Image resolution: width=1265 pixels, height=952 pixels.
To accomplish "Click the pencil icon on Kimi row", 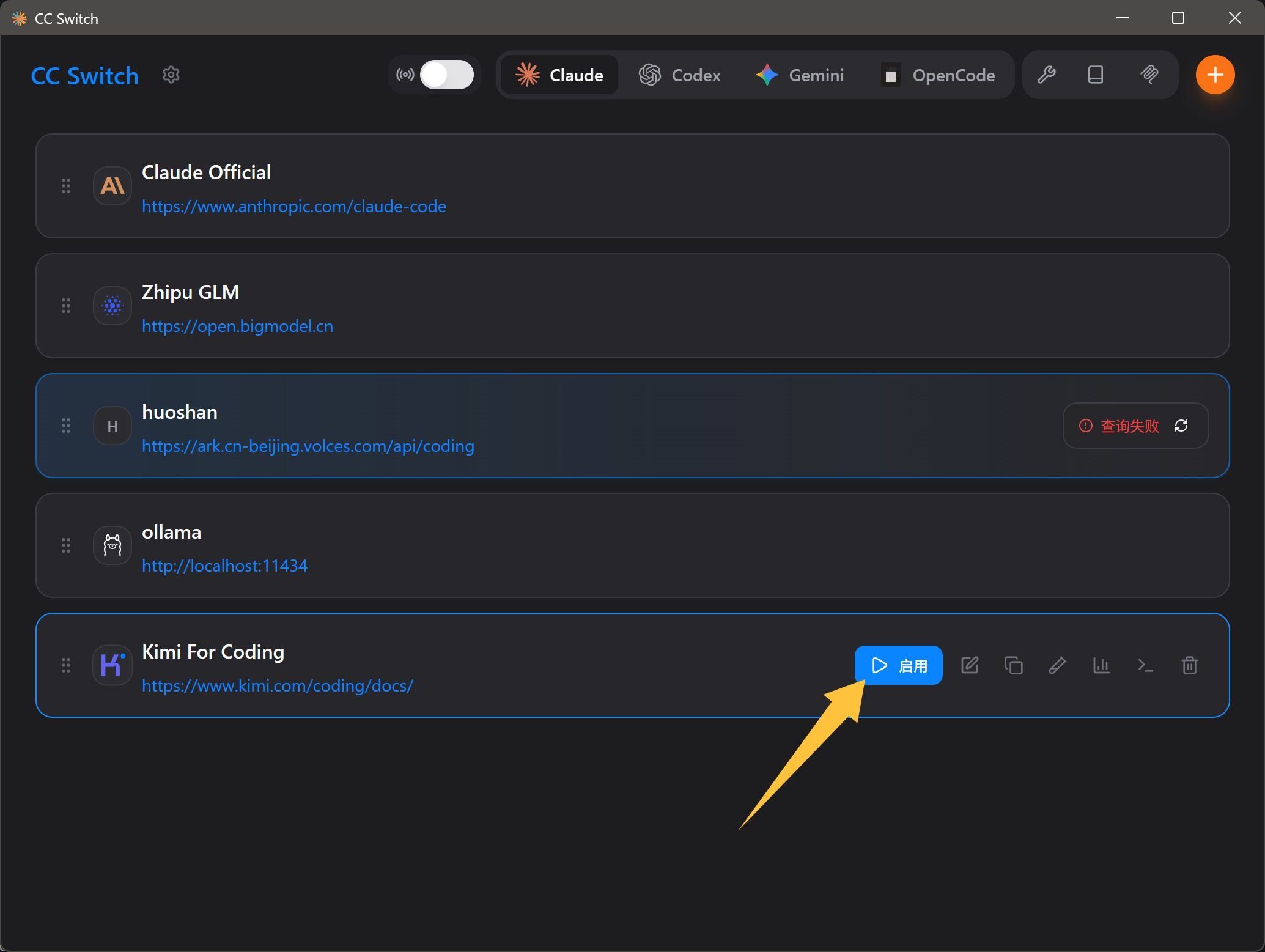I will pyautogui.click(x=1058, y=665).
